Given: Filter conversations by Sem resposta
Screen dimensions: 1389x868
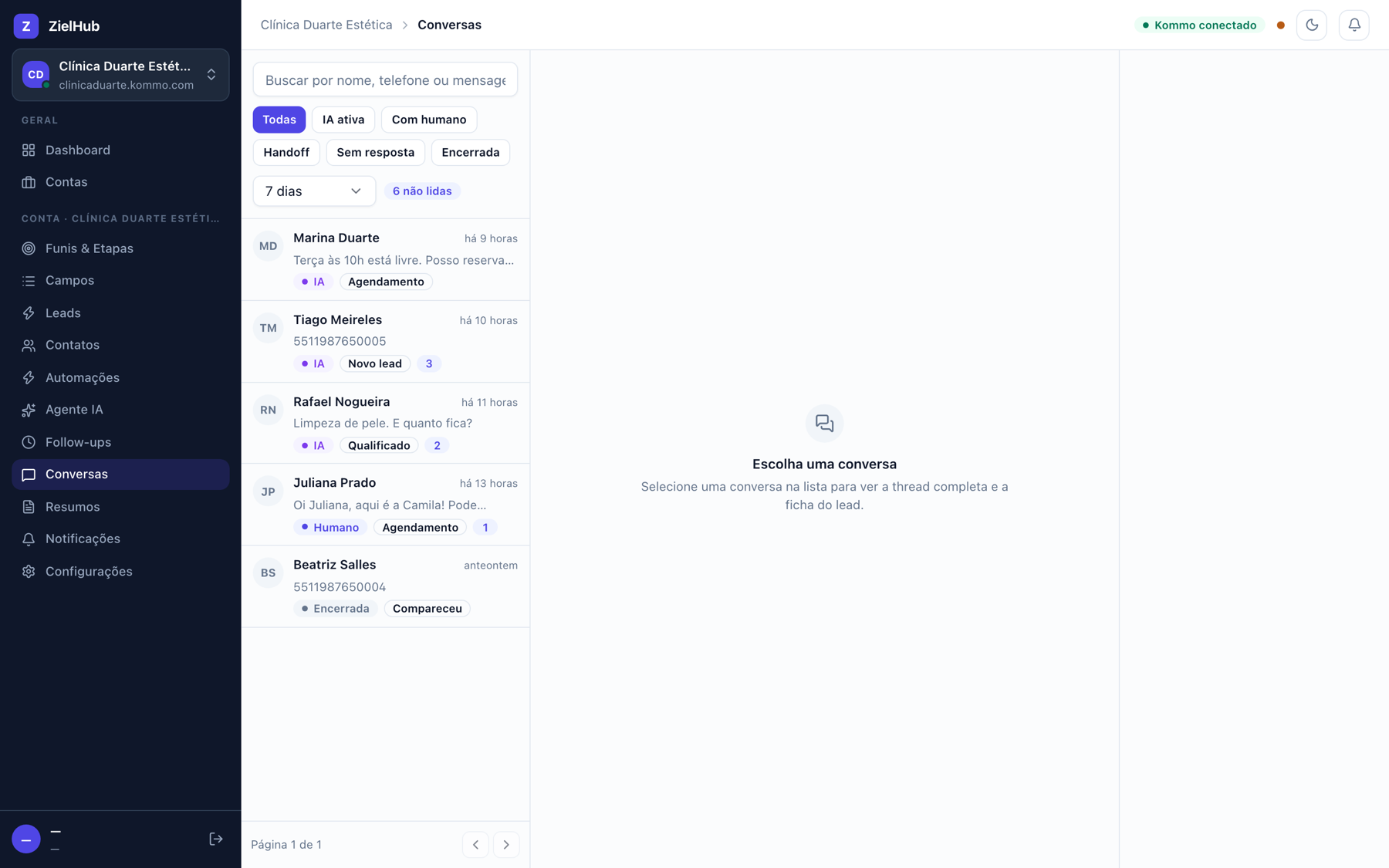Looking at the screenshot, I should [376, 152].
